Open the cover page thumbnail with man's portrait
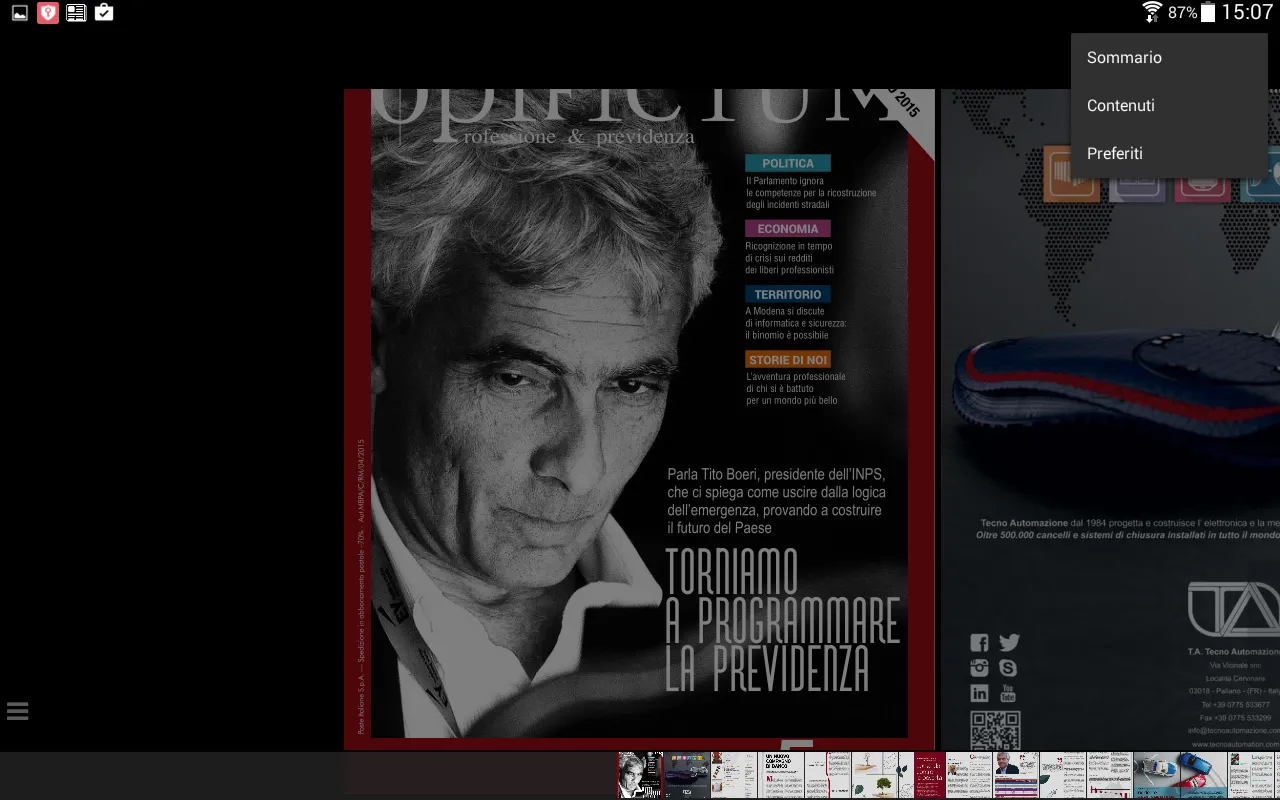 (640, 775)
